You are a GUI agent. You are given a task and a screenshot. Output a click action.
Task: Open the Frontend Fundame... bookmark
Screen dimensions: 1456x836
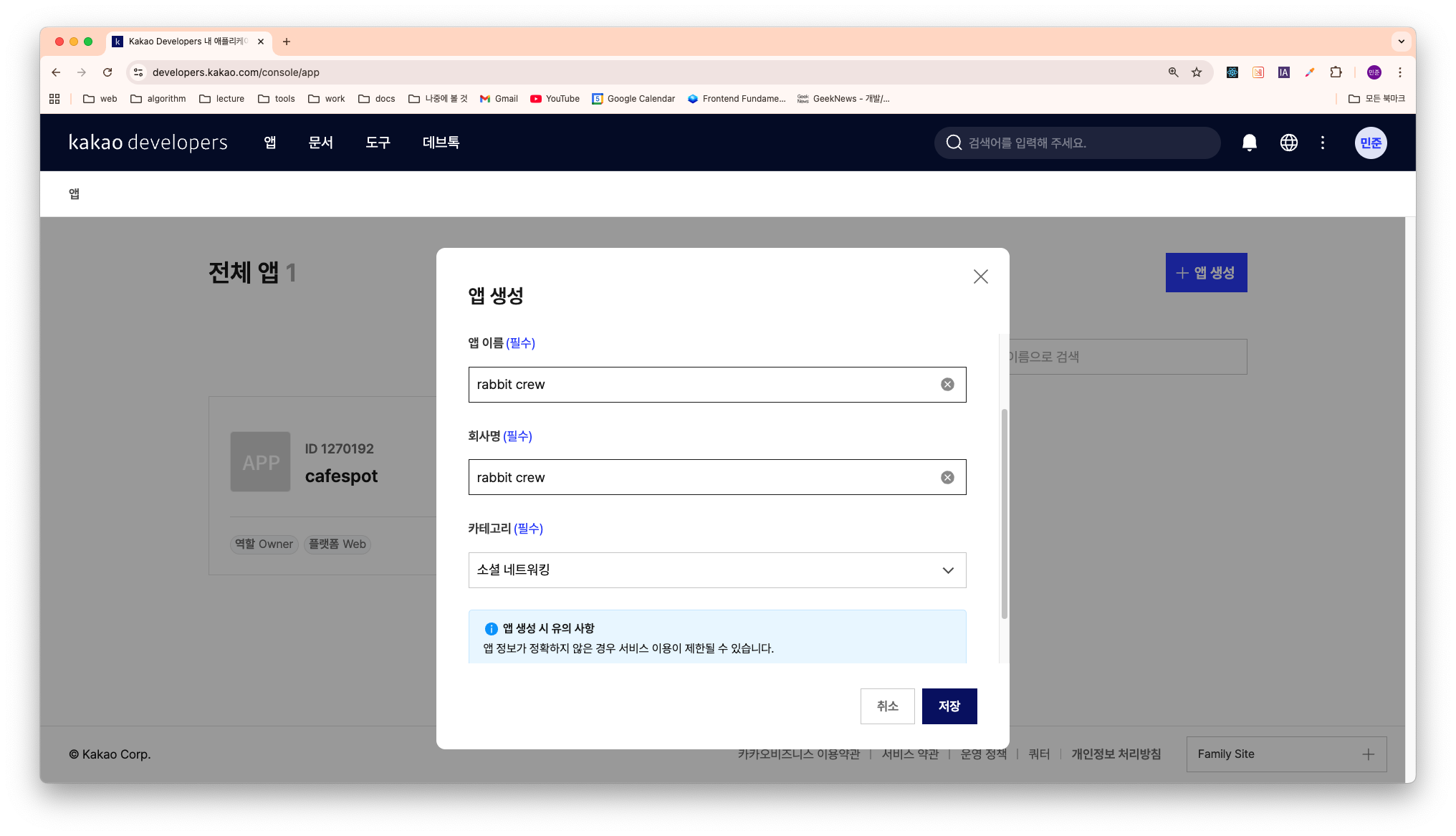click(x=737, y=99)
